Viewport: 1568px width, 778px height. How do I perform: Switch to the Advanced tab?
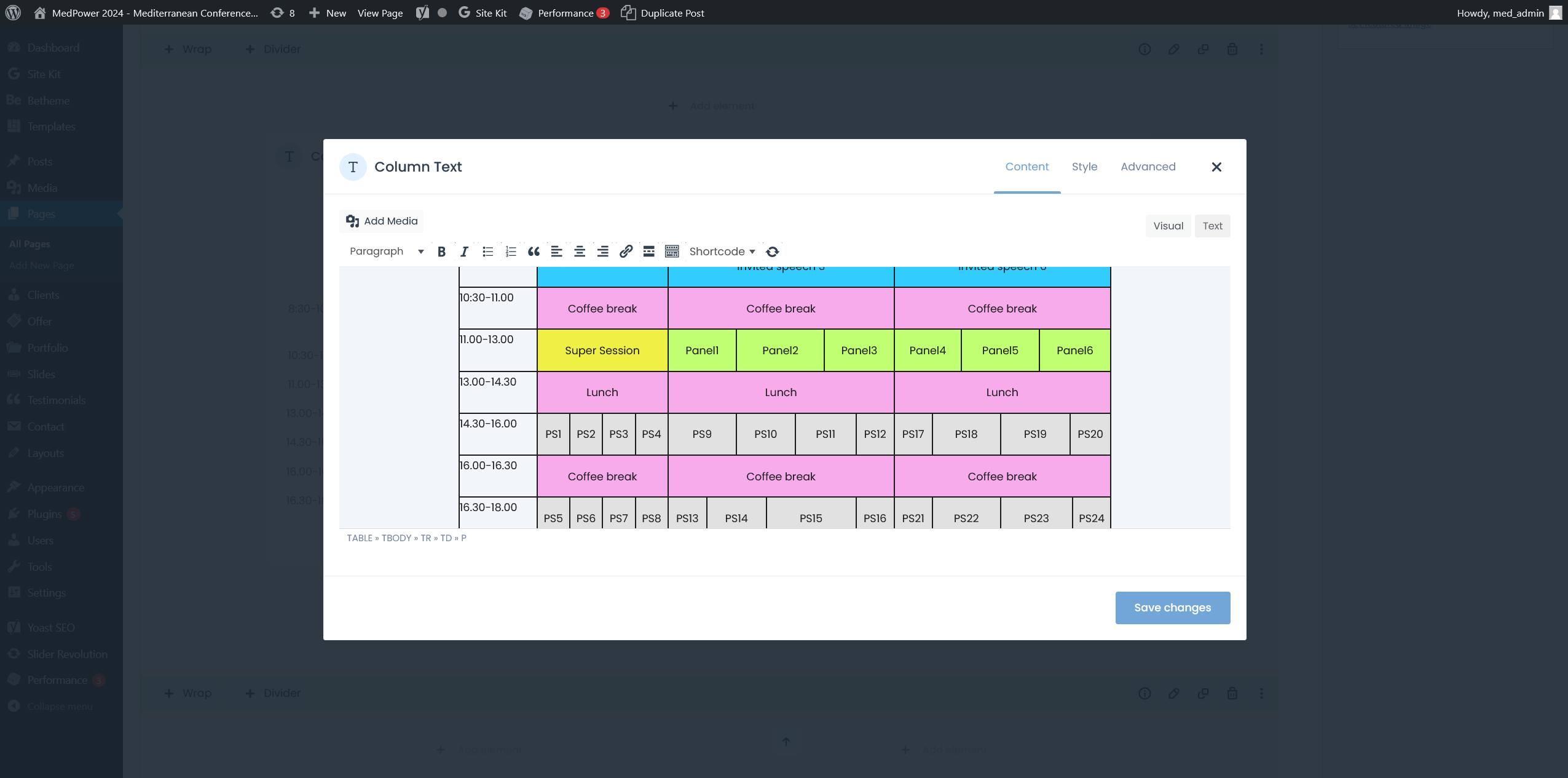pos(1148,167)
